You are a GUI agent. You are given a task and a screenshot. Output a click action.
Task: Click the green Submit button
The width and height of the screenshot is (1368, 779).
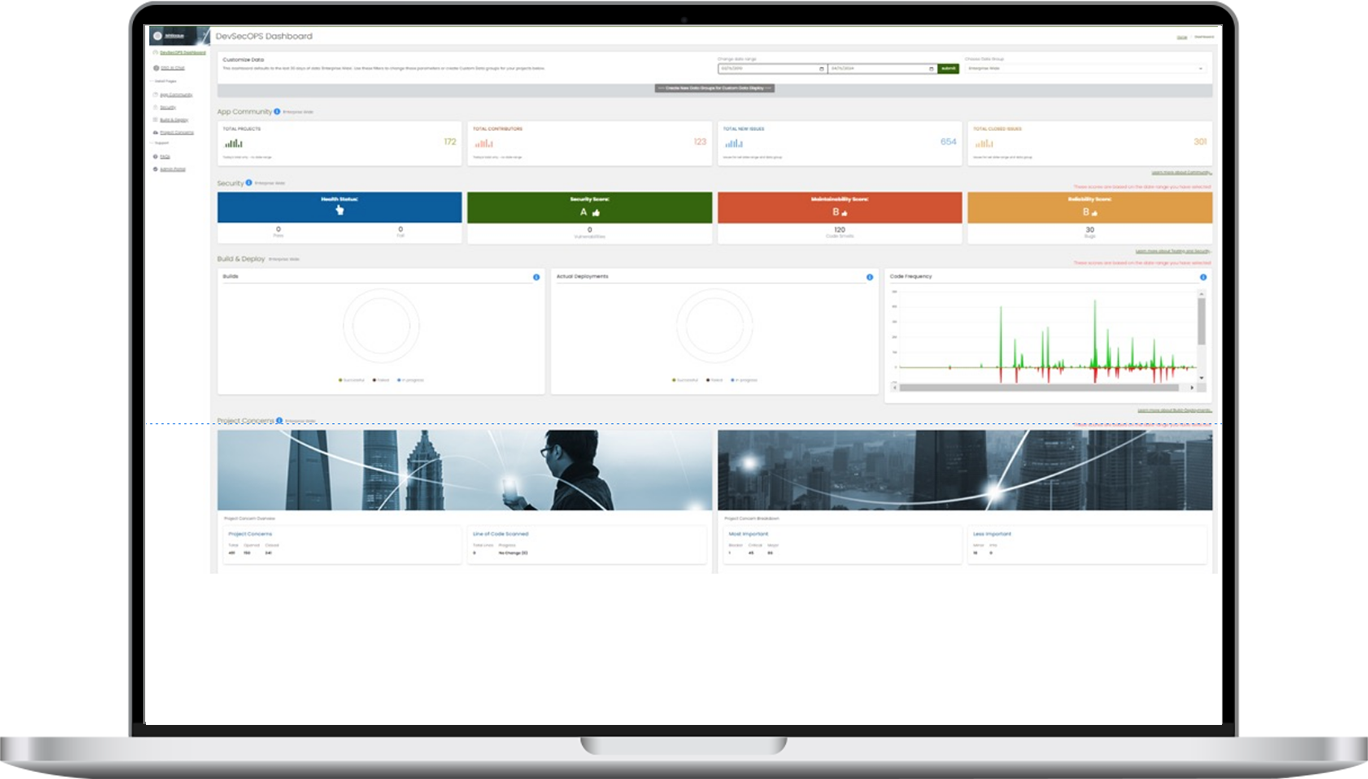point(948,69)
